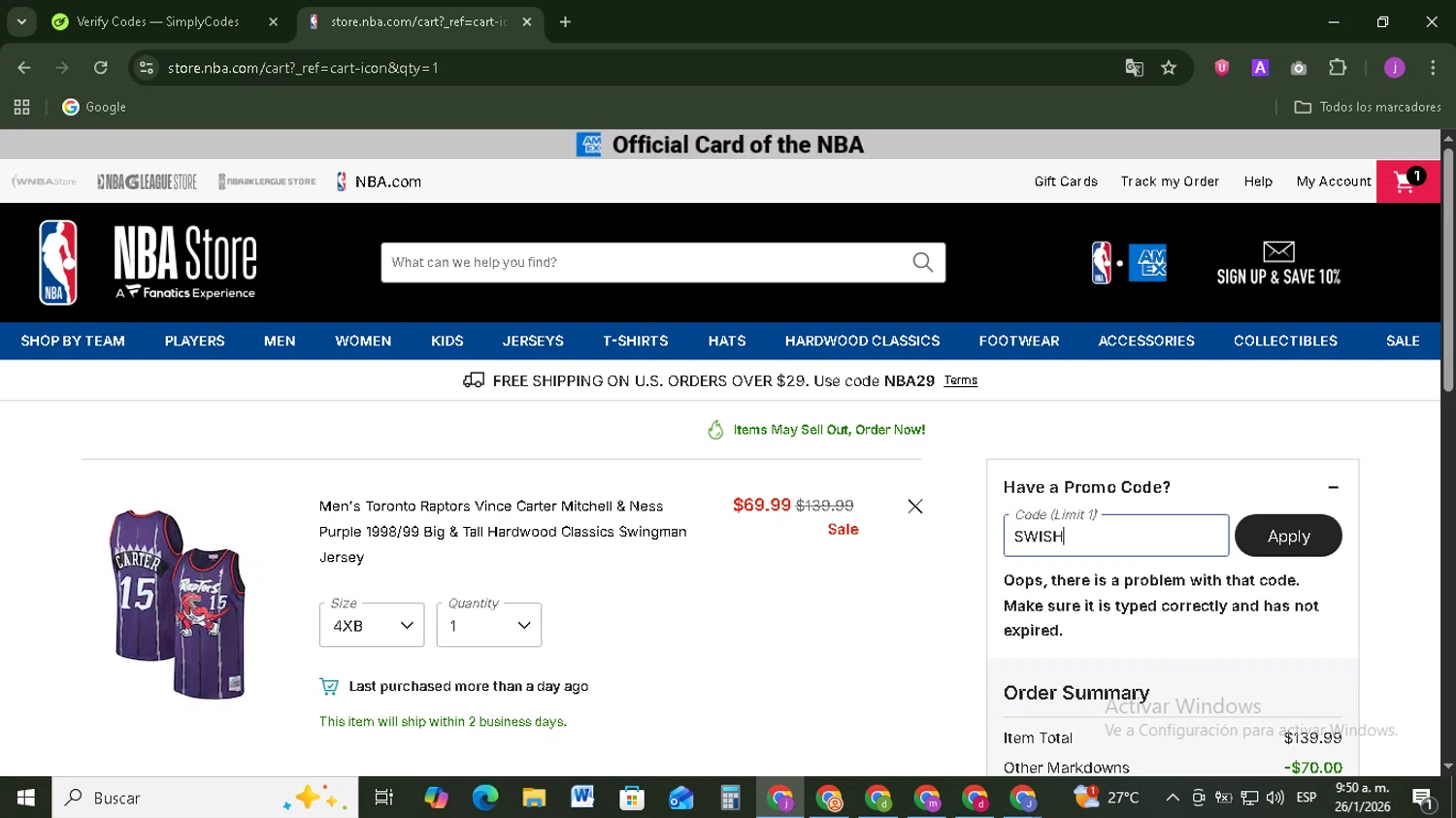Image resolution: width=1456 pixels, height=818 pixels.
Task: Click the Sign Up & Save 10% envelope
Action: pos(1278,263)
